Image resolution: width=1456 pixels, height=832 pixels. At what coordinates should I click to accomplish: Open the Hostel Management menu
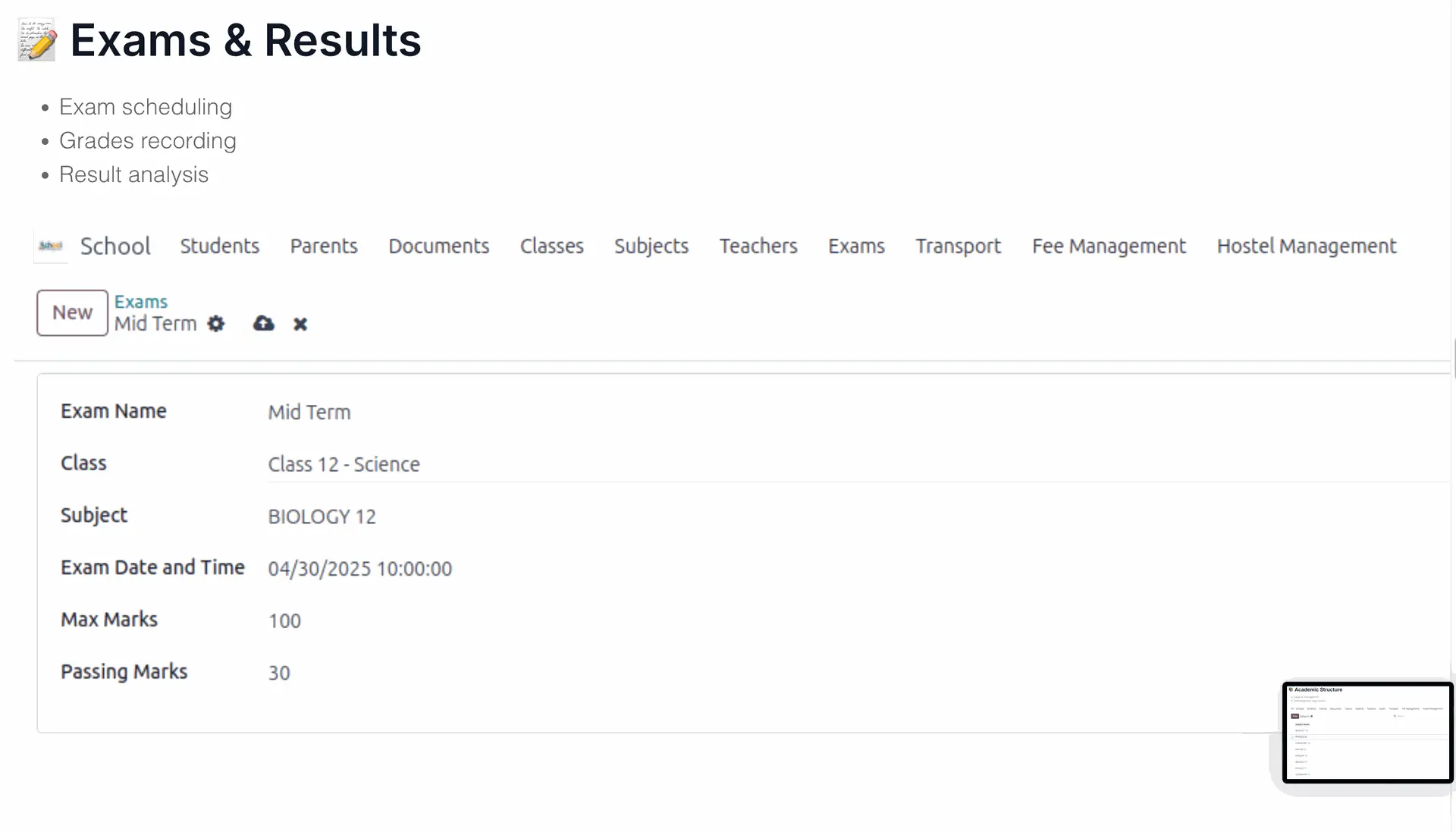1307,246
